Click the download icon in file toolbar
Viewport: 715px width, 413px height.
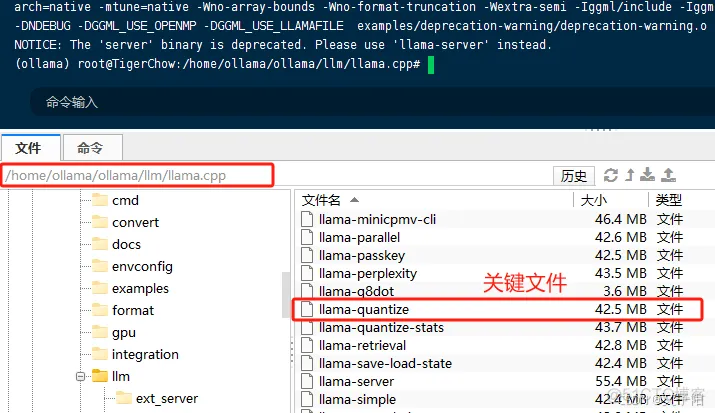[x=648, y=175]
